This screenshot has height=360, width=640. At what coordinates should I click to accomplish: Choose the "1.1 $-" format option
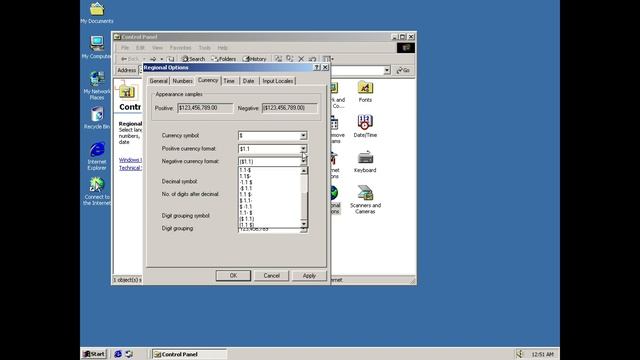click(x=246, y=194)
